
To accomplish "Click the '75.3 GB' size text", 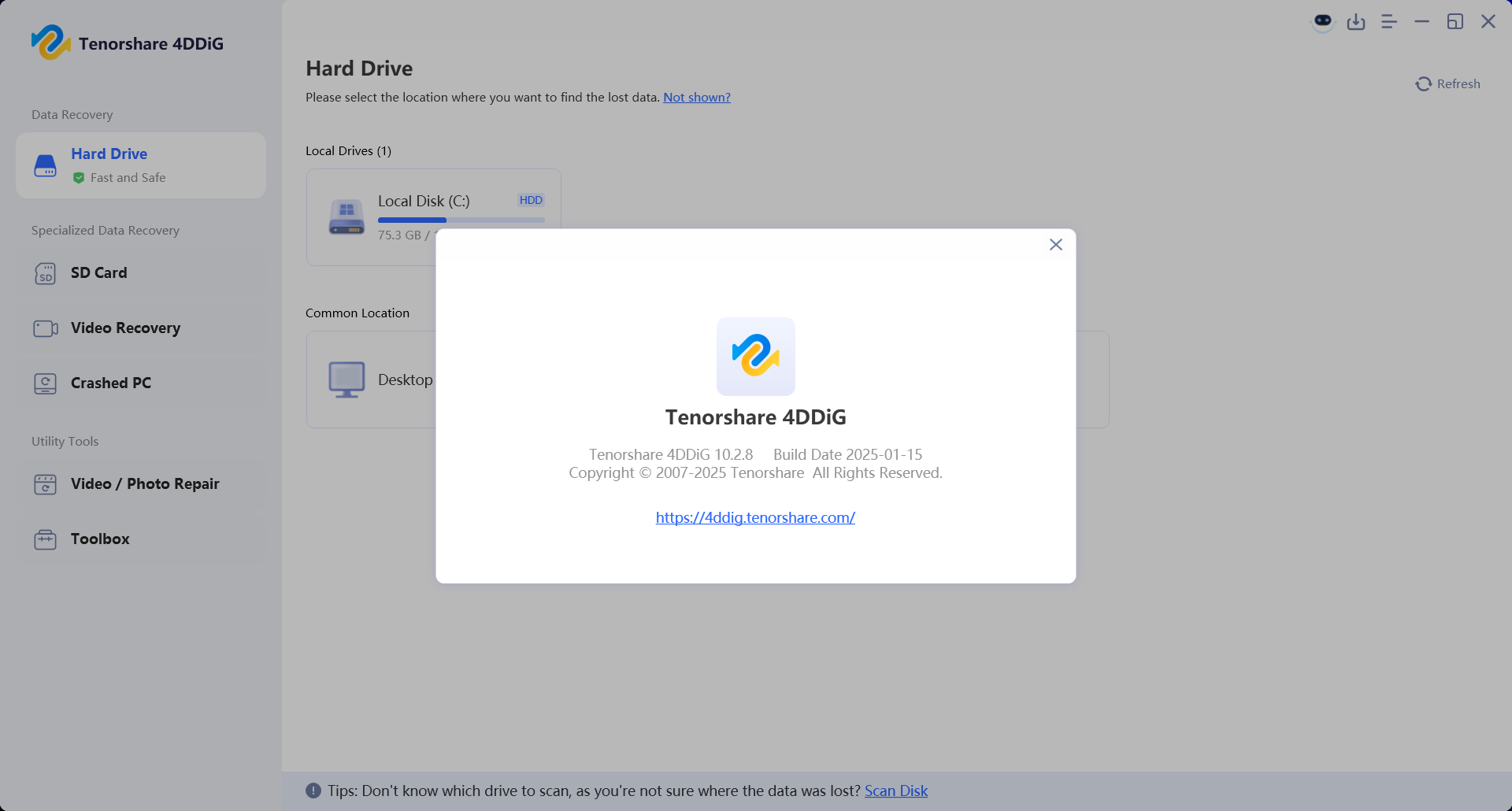I will tap(399, 235).
